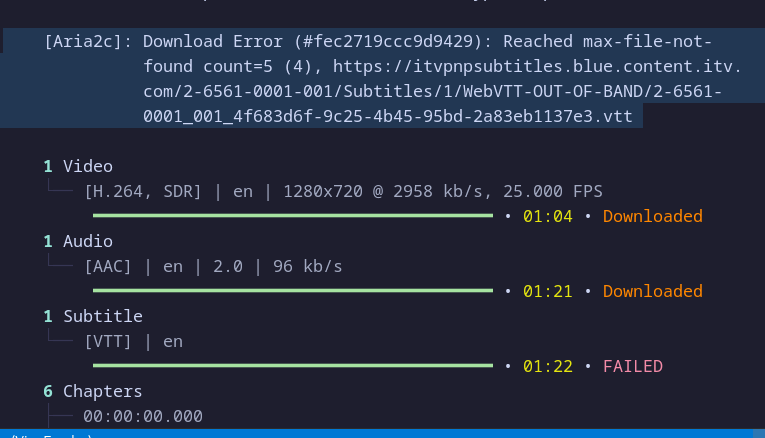Click the 00:00:00.000 chapter timestamp

click(x=143, y=416)
